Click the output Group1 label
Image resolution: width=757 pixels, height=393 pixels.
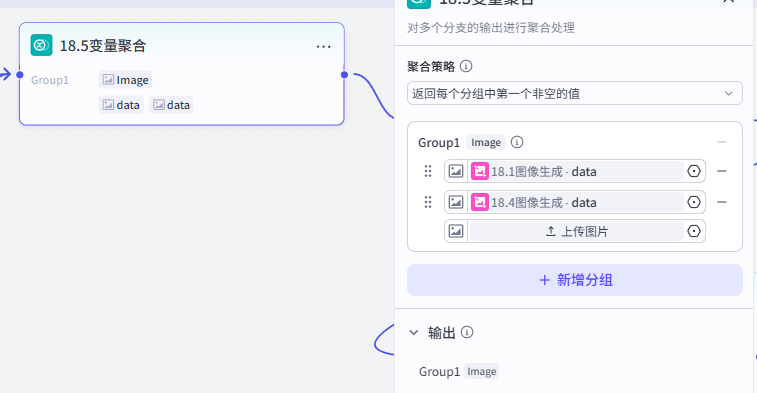pyautogui.click(x=439, y=372)
